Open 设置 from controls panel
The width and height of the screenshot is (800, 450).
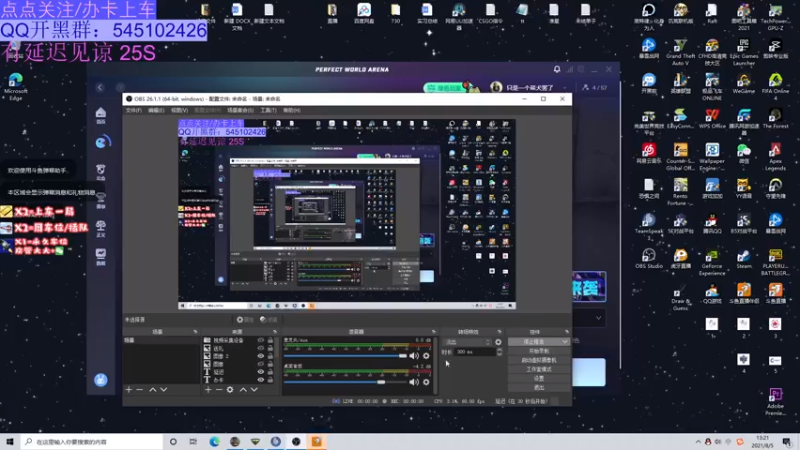[539, 379]
